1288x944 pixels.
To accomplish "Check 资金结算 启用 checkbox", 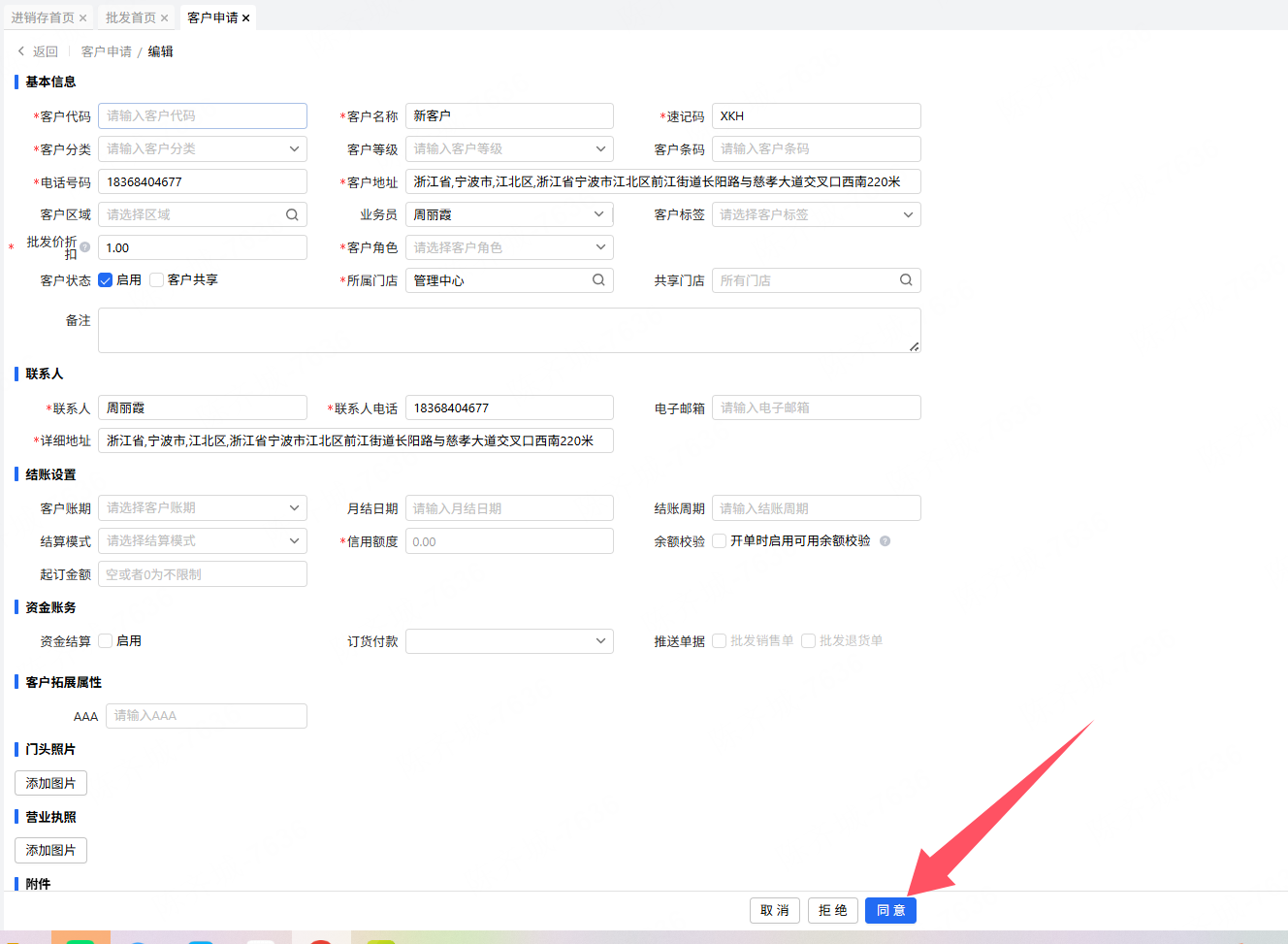I will [x=106, y=640].
